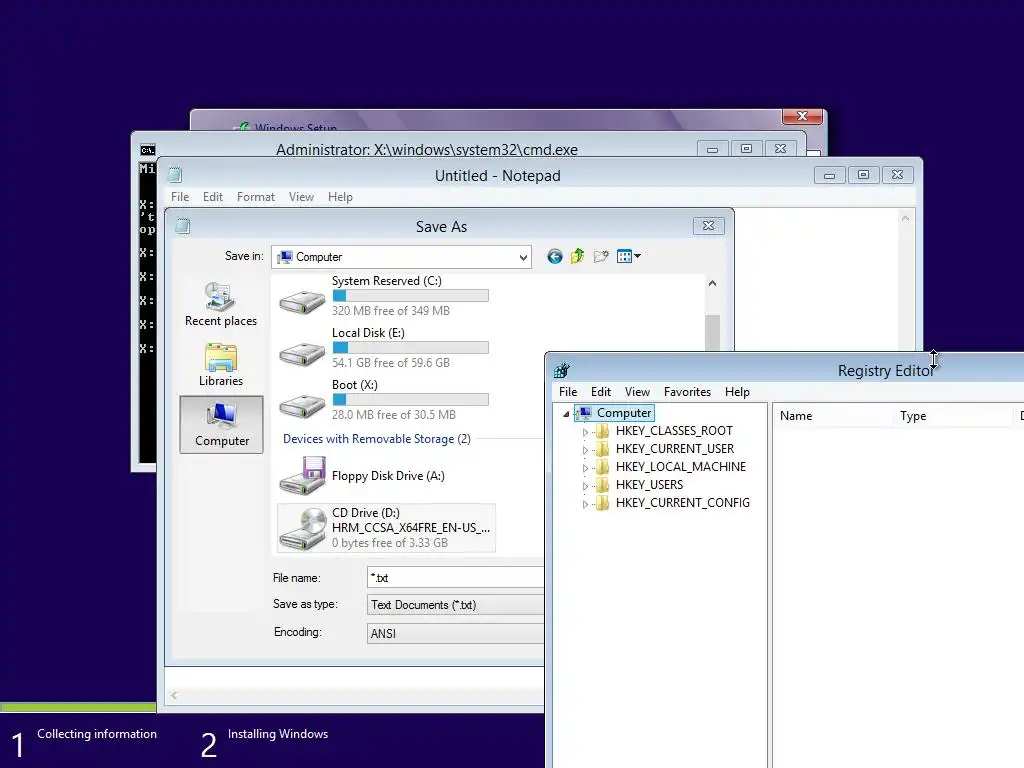Collapse the Computer node in Registry Editor

tap(566, 413)
